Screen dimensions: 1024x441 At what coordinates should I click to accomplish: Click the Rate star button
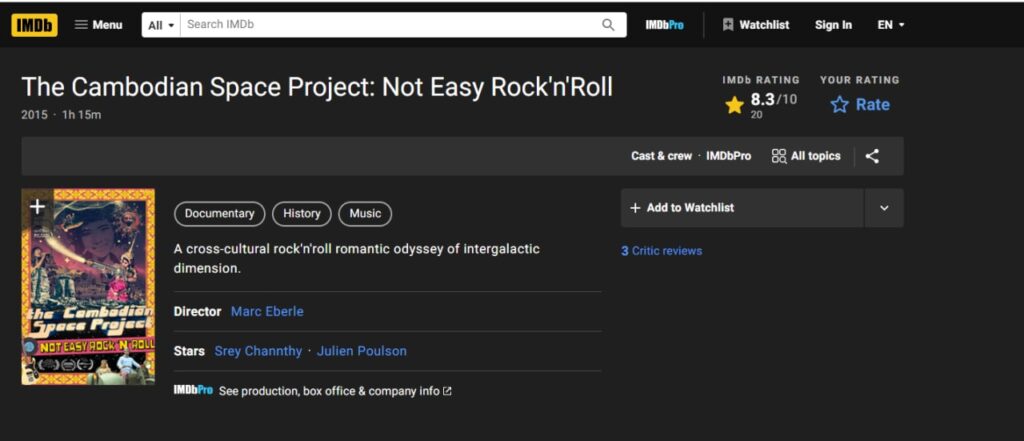pos(860,105)
